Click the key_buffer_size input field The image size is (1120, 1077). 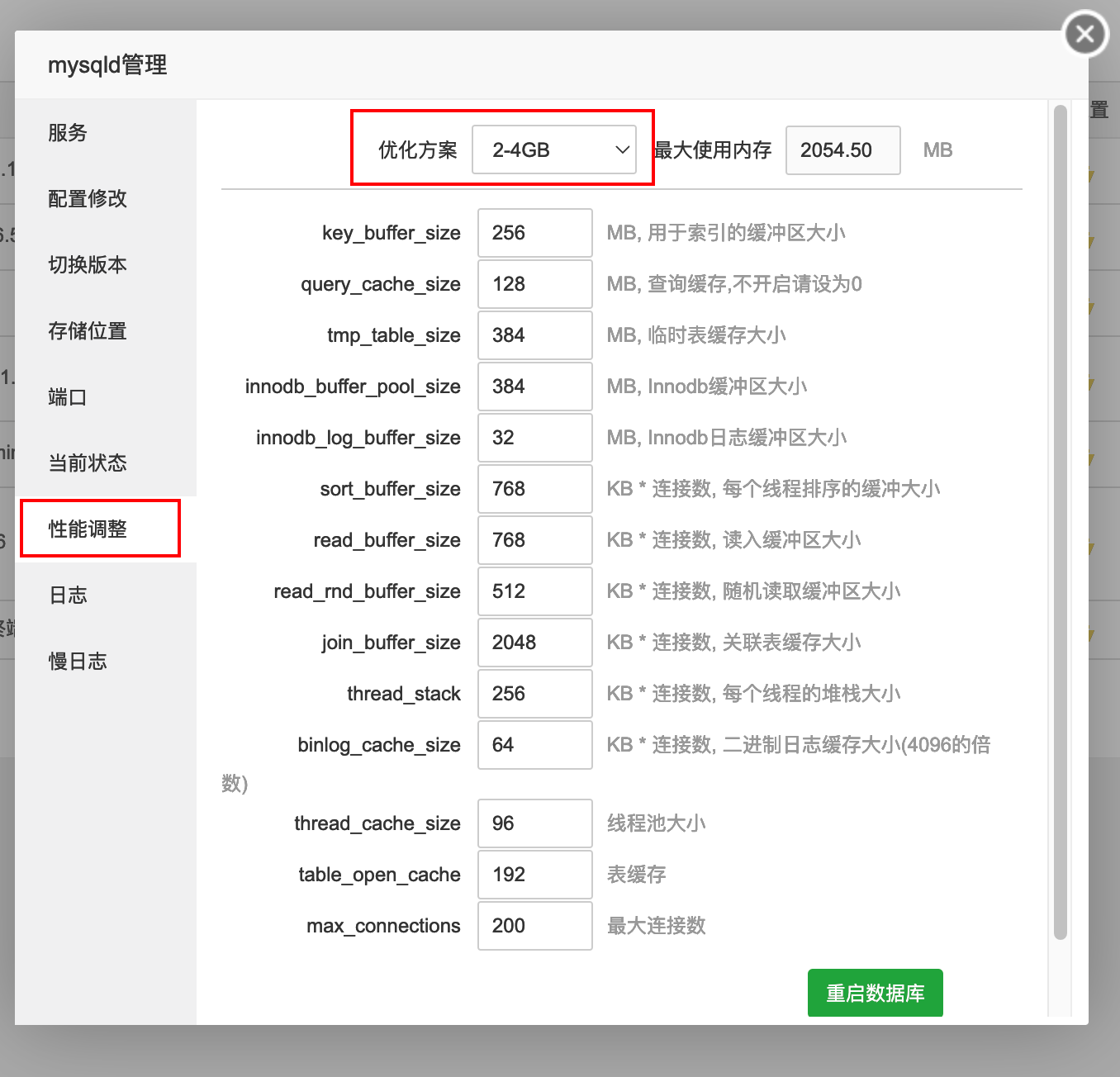[x=535, y=233]
